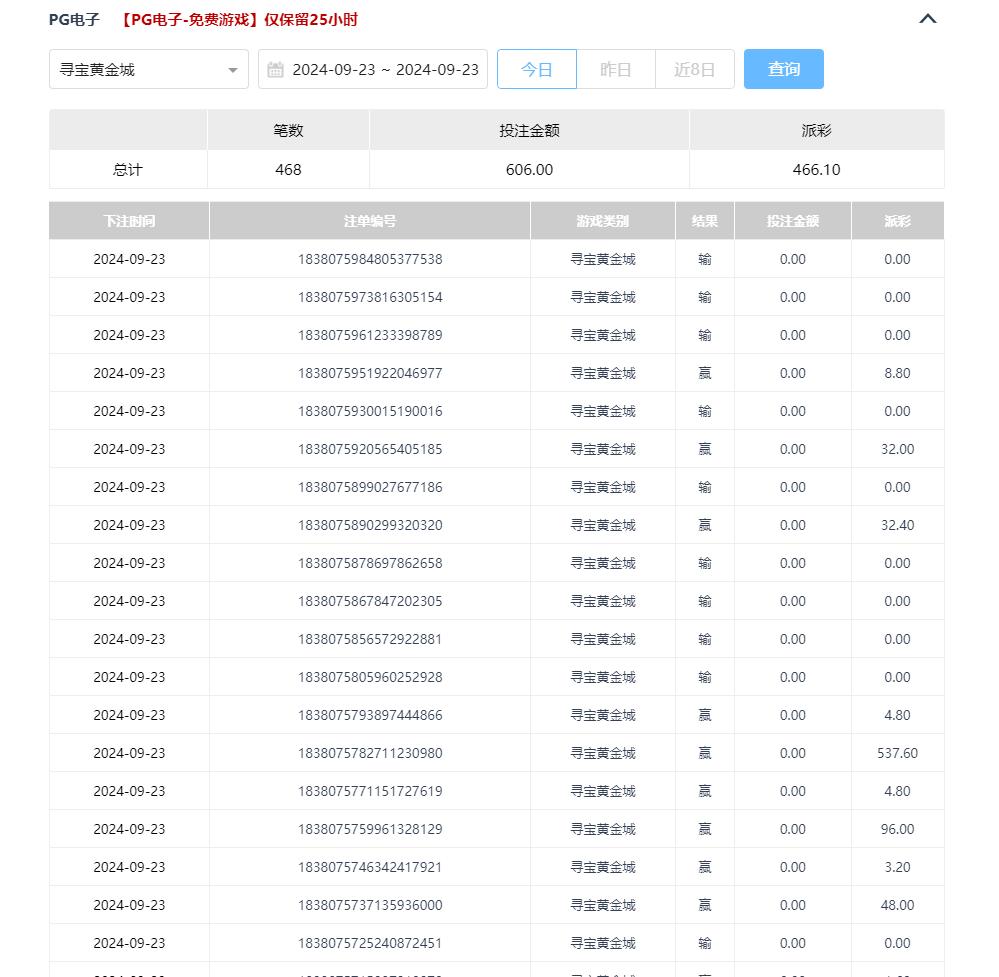Click the calendar icon in date field
The image size is (999, 977).
point(276,70)
